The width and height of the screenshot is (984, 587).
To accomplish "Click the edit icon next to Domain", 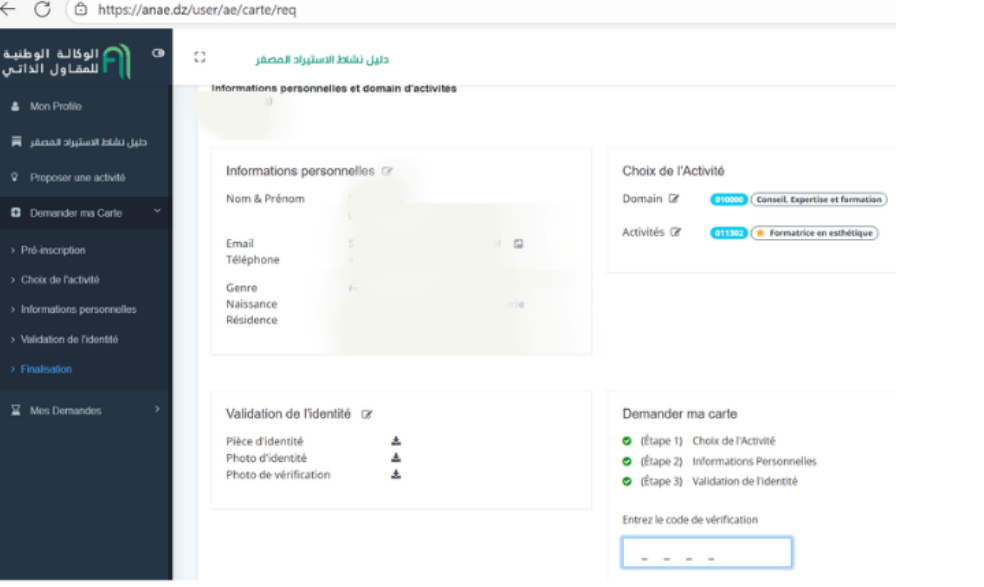I will (x=674, y=200).
